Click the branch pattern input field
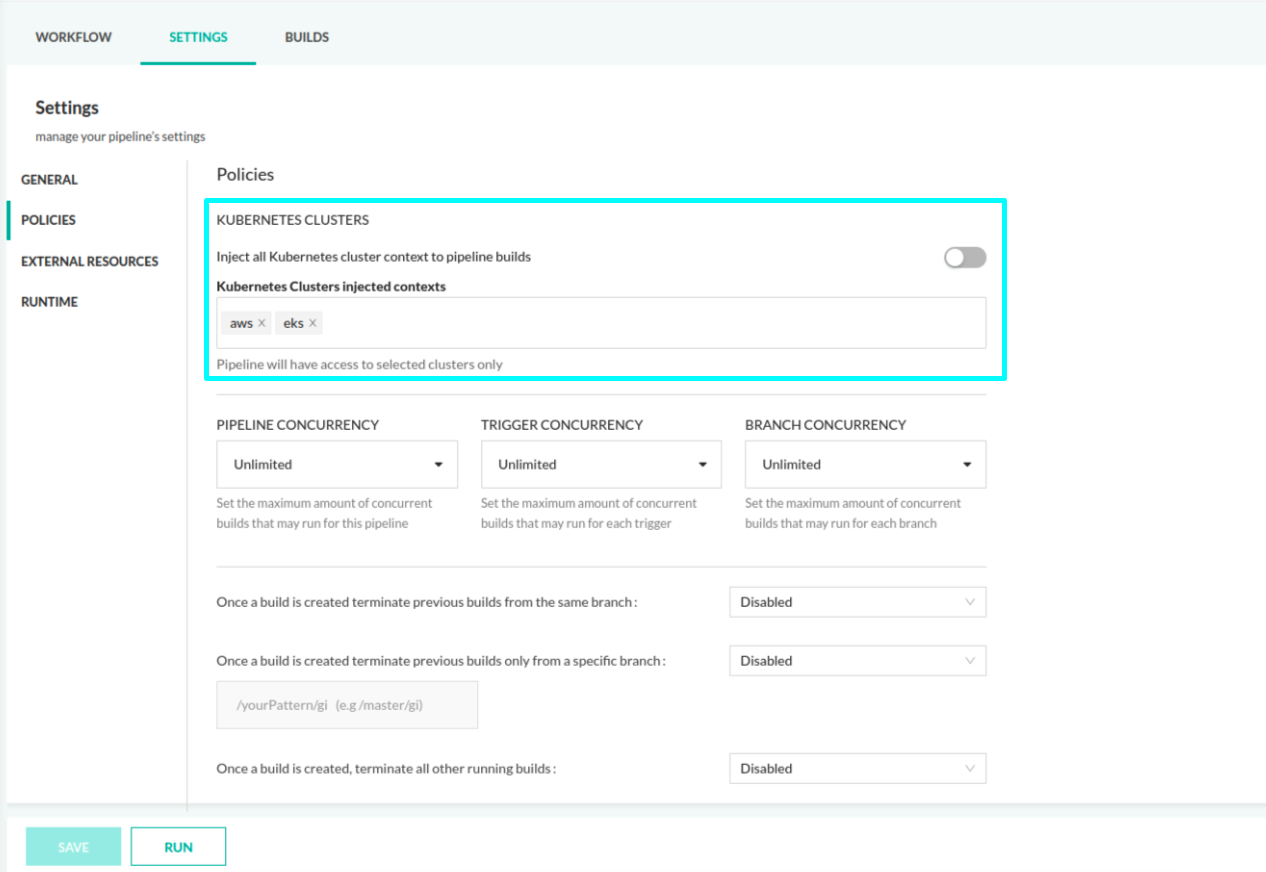This screenshot has height=872, width=1266. coord(347,705)
